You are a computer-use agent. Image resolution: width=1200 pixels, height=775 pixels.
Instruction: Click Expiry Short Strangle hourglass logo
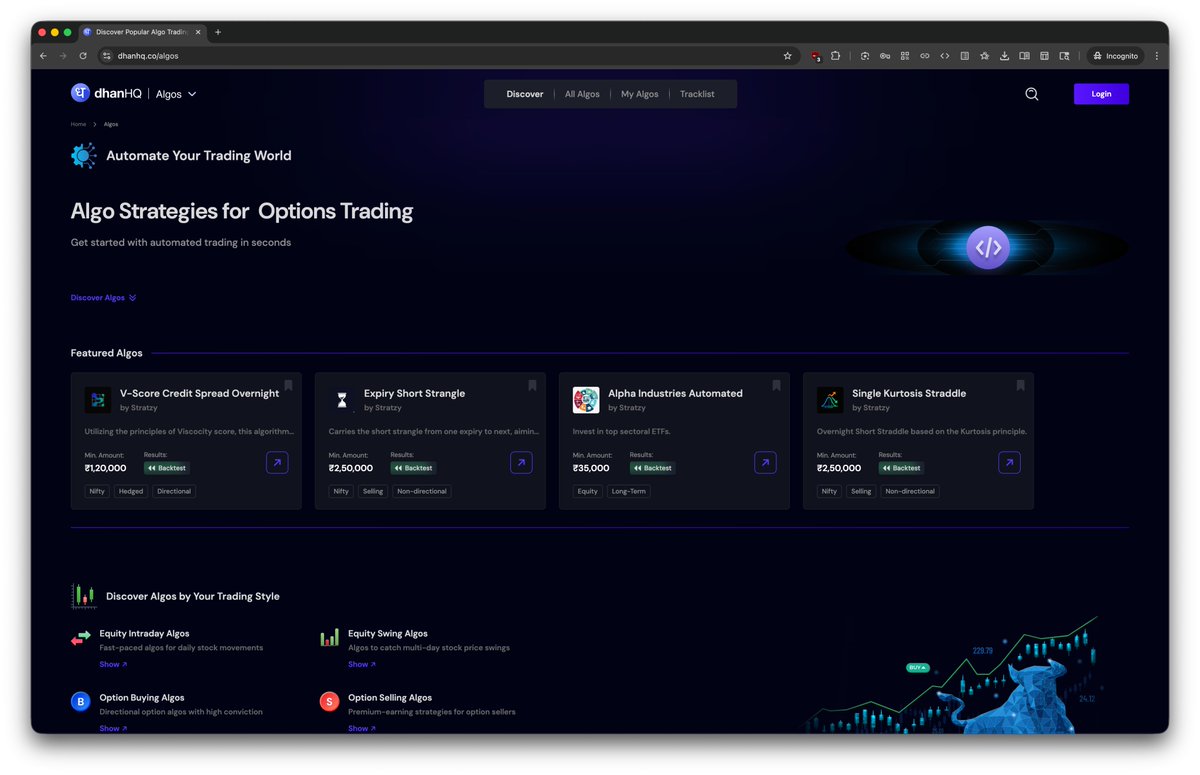pos(342,400)
